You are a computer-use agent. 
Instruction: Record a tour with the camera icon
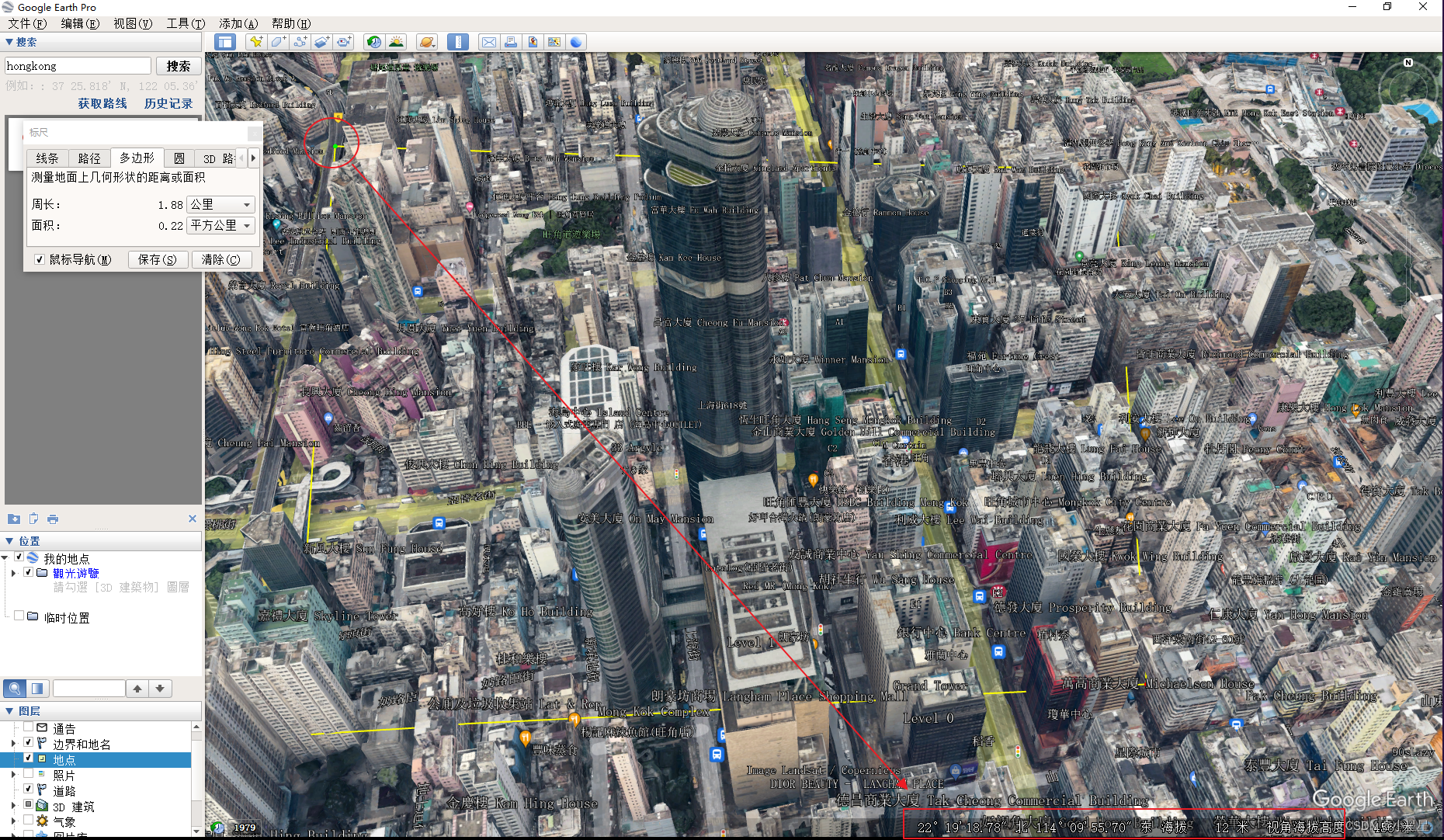tap(343, 42)
